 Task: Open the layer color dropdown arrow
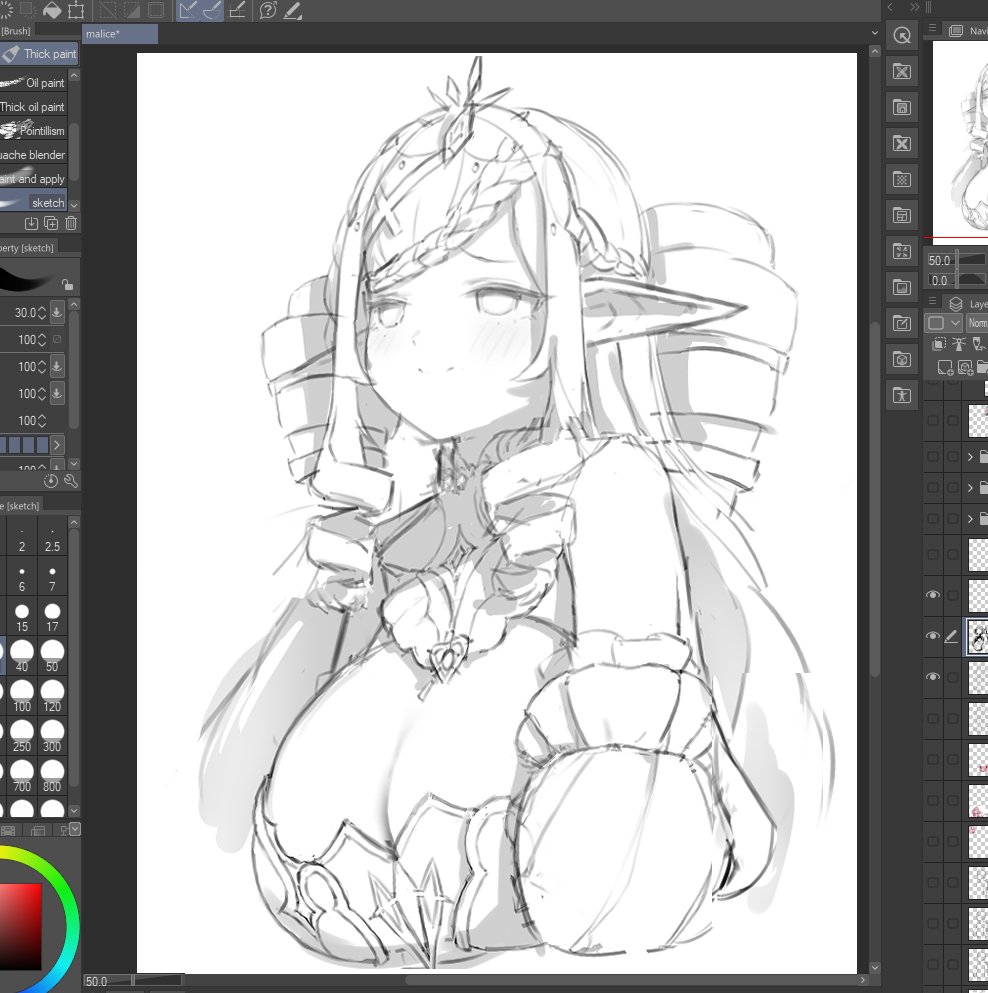(955, 323)
